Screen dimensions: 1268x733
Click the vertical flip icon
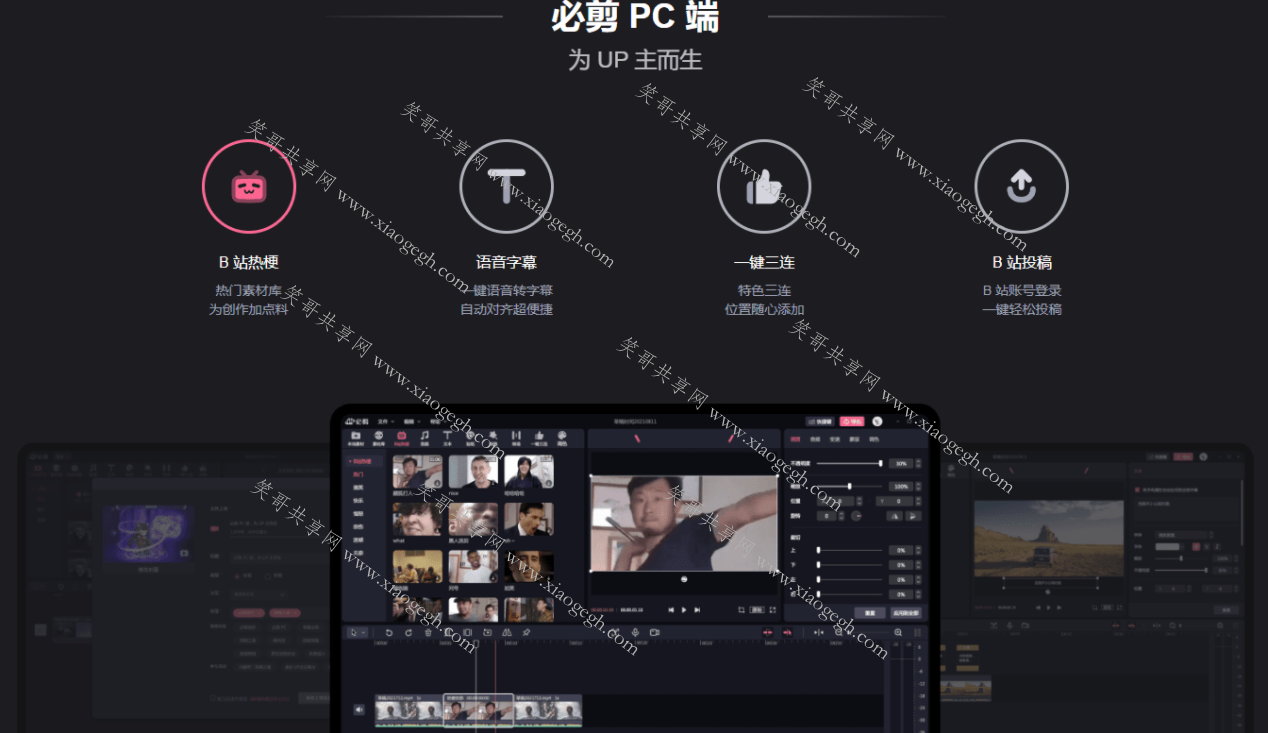coord(913,516)
